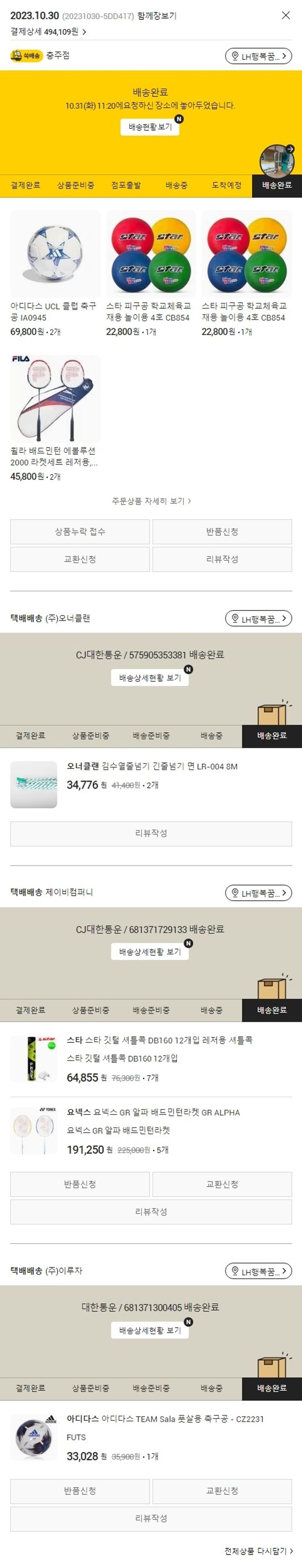This screenshot has height=1568, width=302.
Task: Open Yonex GR Alpha racket product icon
Action: (33, 1131)
